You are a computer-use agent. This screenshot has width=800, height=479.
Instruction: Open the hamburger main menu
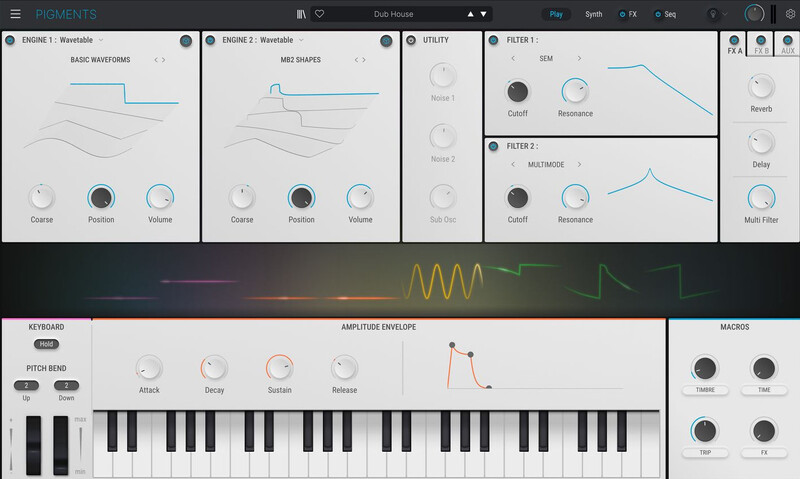[15, 14]
